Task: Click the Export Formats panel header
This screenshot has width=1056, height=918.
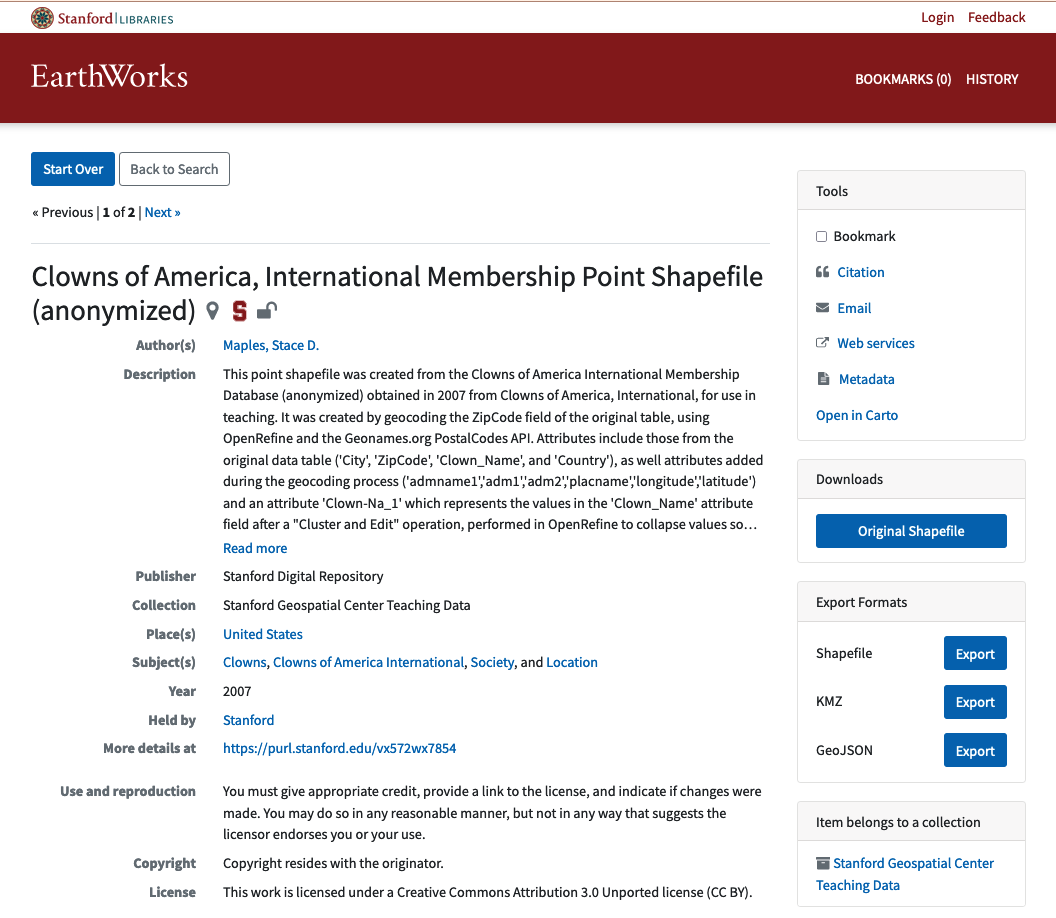Action: pyautogui.click(x=911, y=602)
